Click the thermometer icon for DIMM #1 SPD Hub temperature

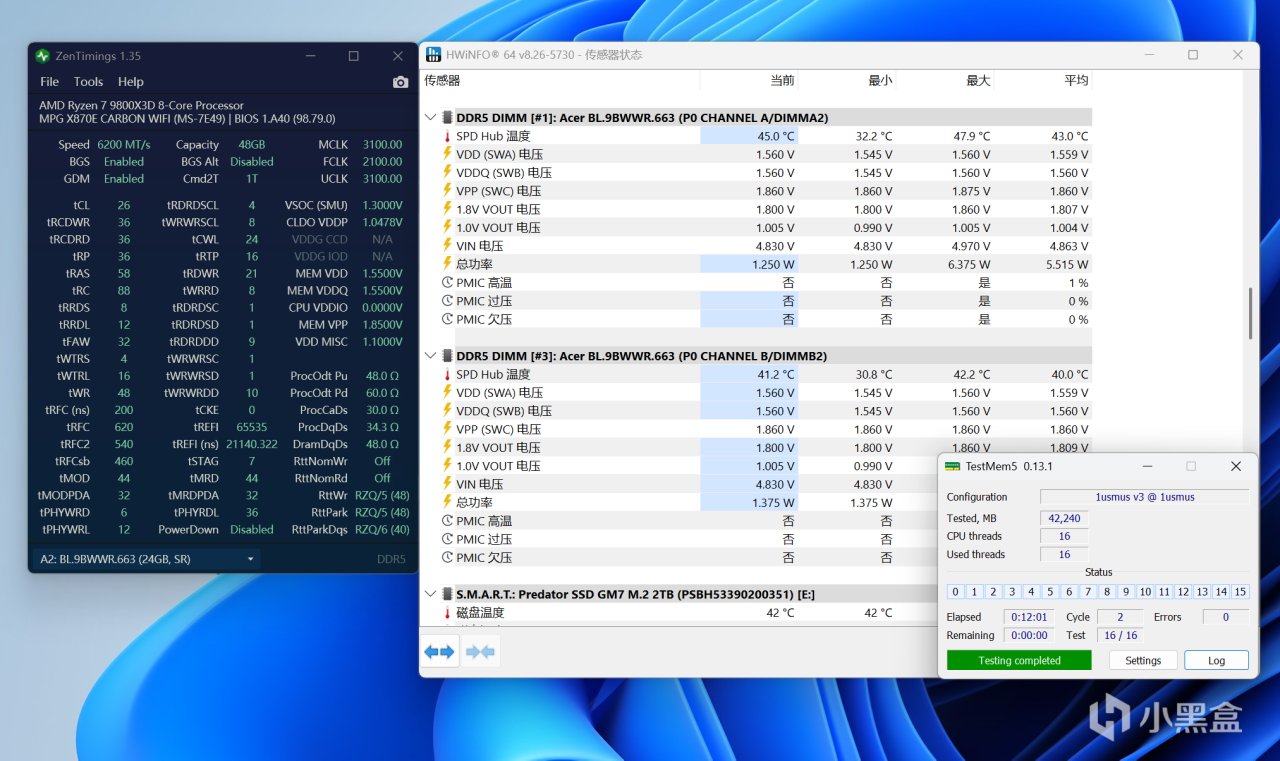(447, 136)
